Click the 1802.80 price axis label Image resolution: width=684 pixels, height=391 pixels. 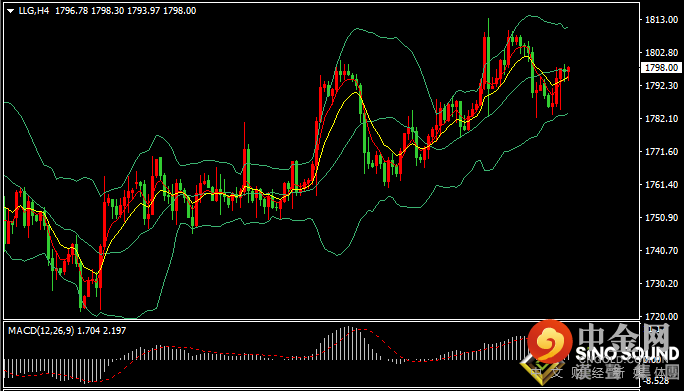pos(662,53)
